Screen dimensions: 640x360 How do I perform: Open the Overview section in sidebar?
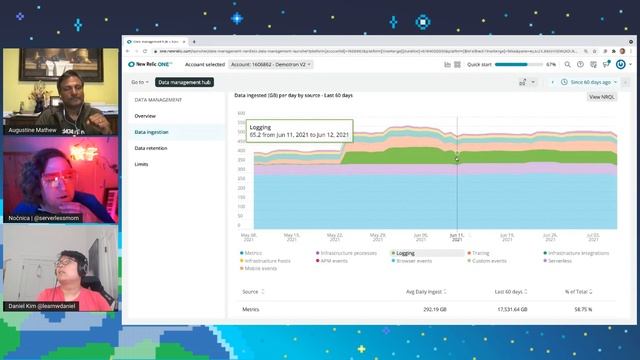pos(145,116)
